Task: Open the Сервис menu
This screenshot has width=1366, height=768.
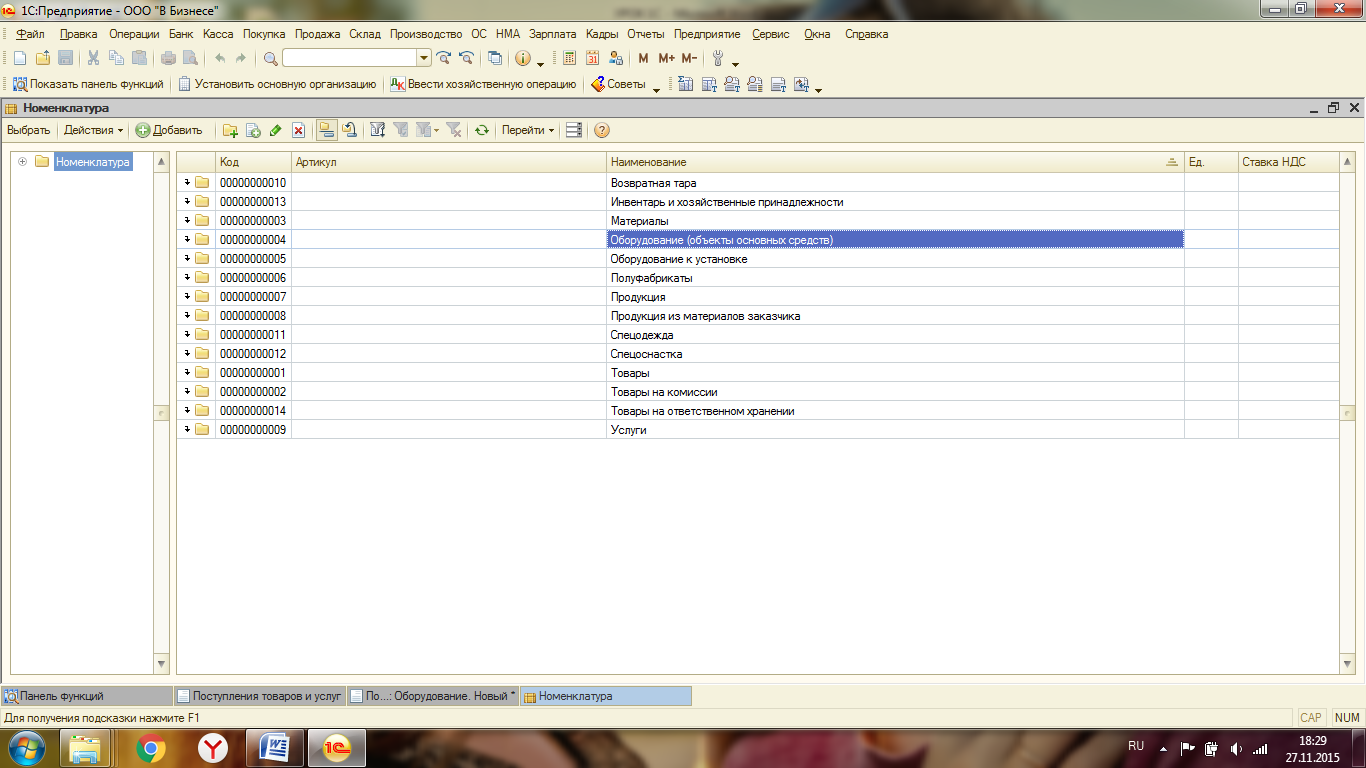Action: (x=771, y=34)
